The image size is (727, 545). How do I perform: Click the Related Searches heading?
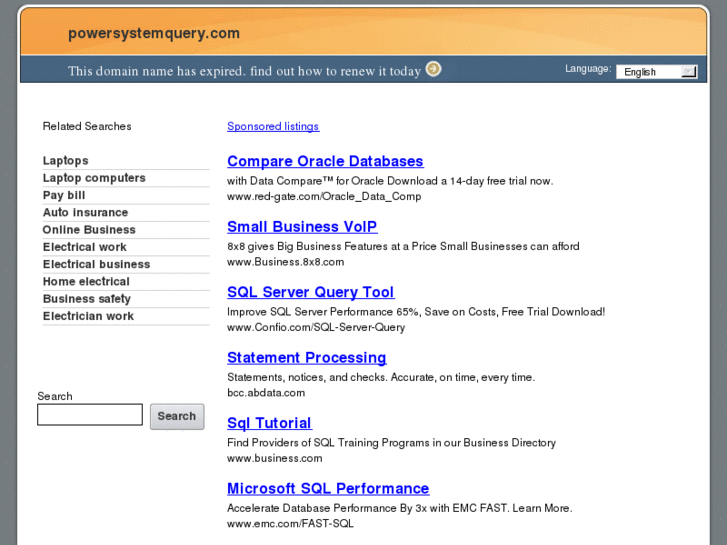[87, 126]
